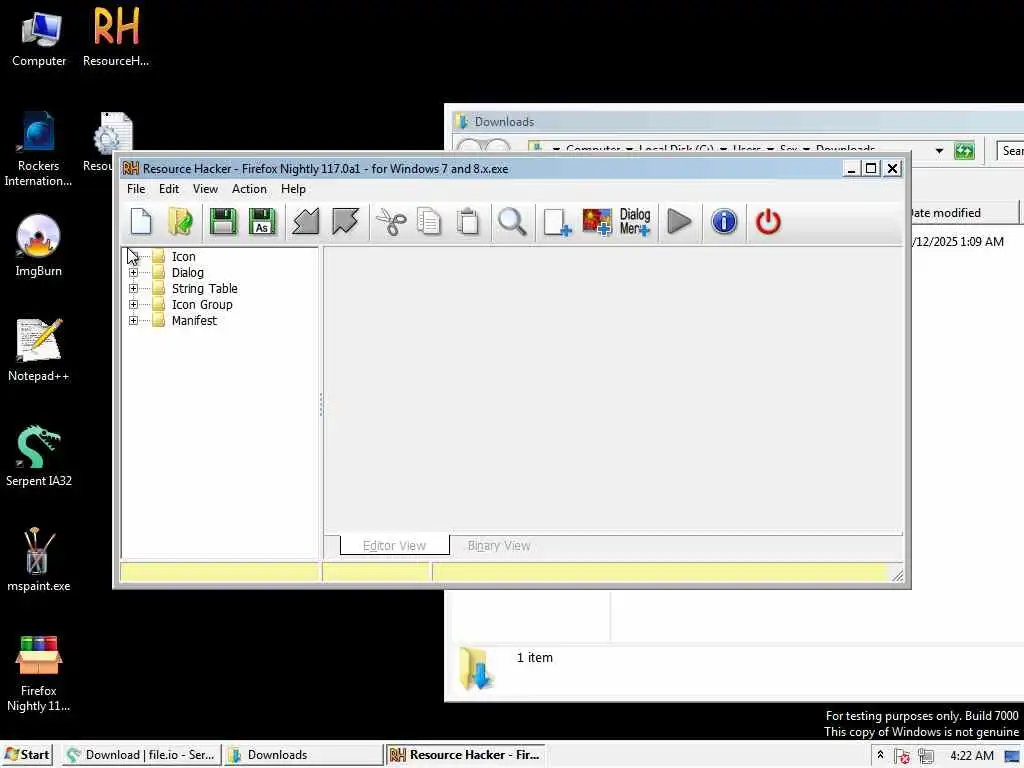The height and width of the screenshot is (768, 1024).
Task: Expand the Icon Group tree node
Action: coord(133,304)
